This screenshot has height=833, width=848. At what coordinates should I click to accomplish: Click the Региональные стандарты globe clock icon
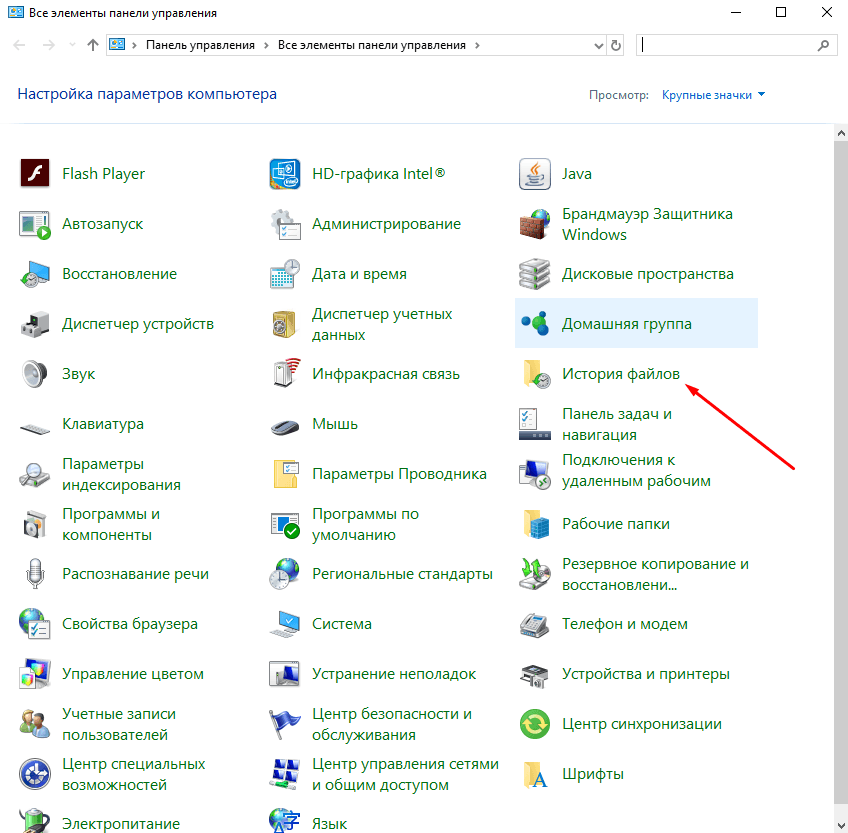pyautogui.click(x=284, y=574)
